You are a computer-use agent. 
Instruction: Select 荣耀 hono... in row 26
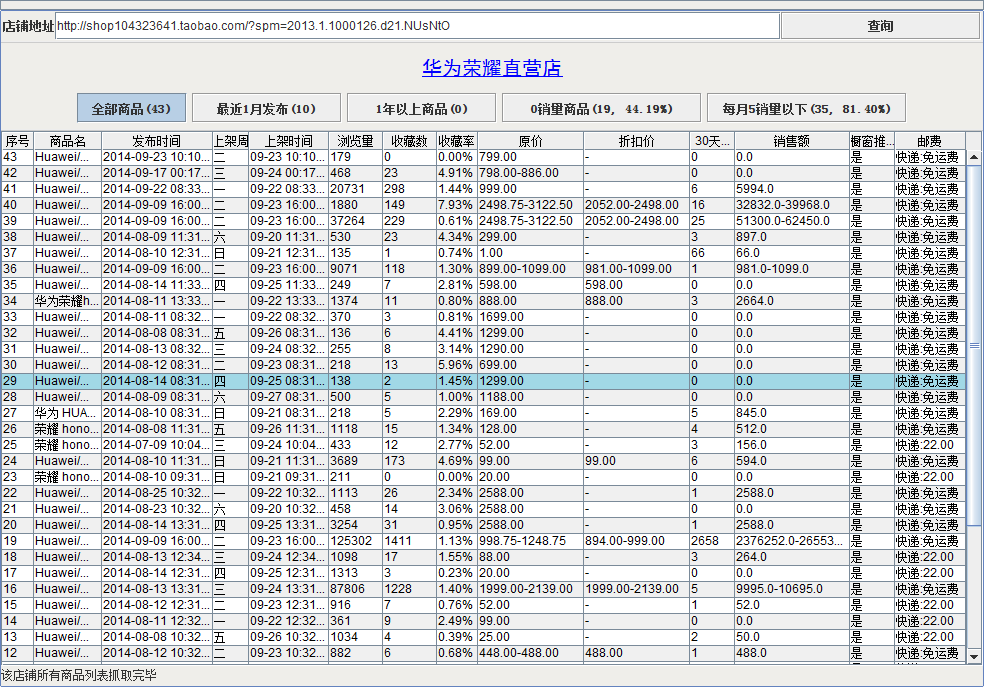pyautogui.click(x=67, y=429)
